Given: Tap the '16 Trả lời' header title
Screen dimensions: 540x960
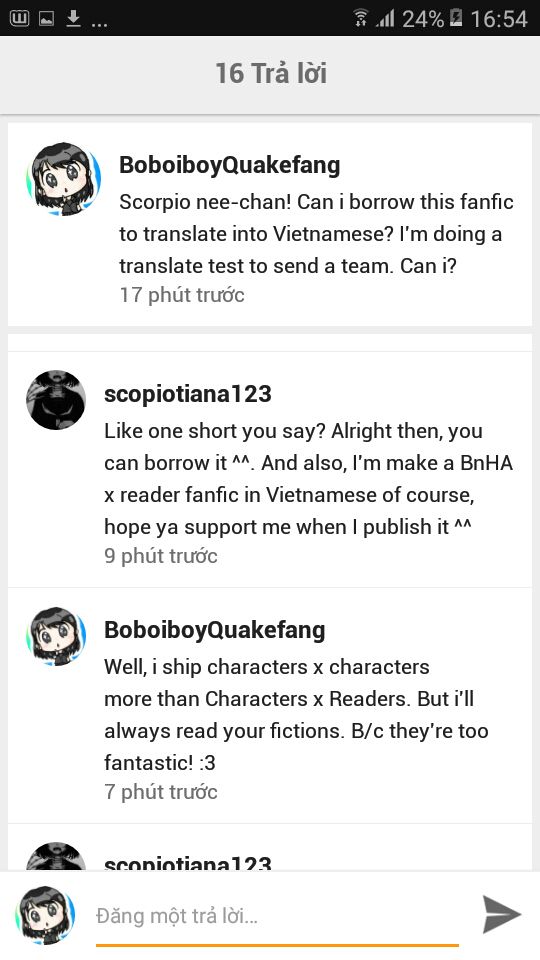Looking at the screenshot, I should [271, 73].
